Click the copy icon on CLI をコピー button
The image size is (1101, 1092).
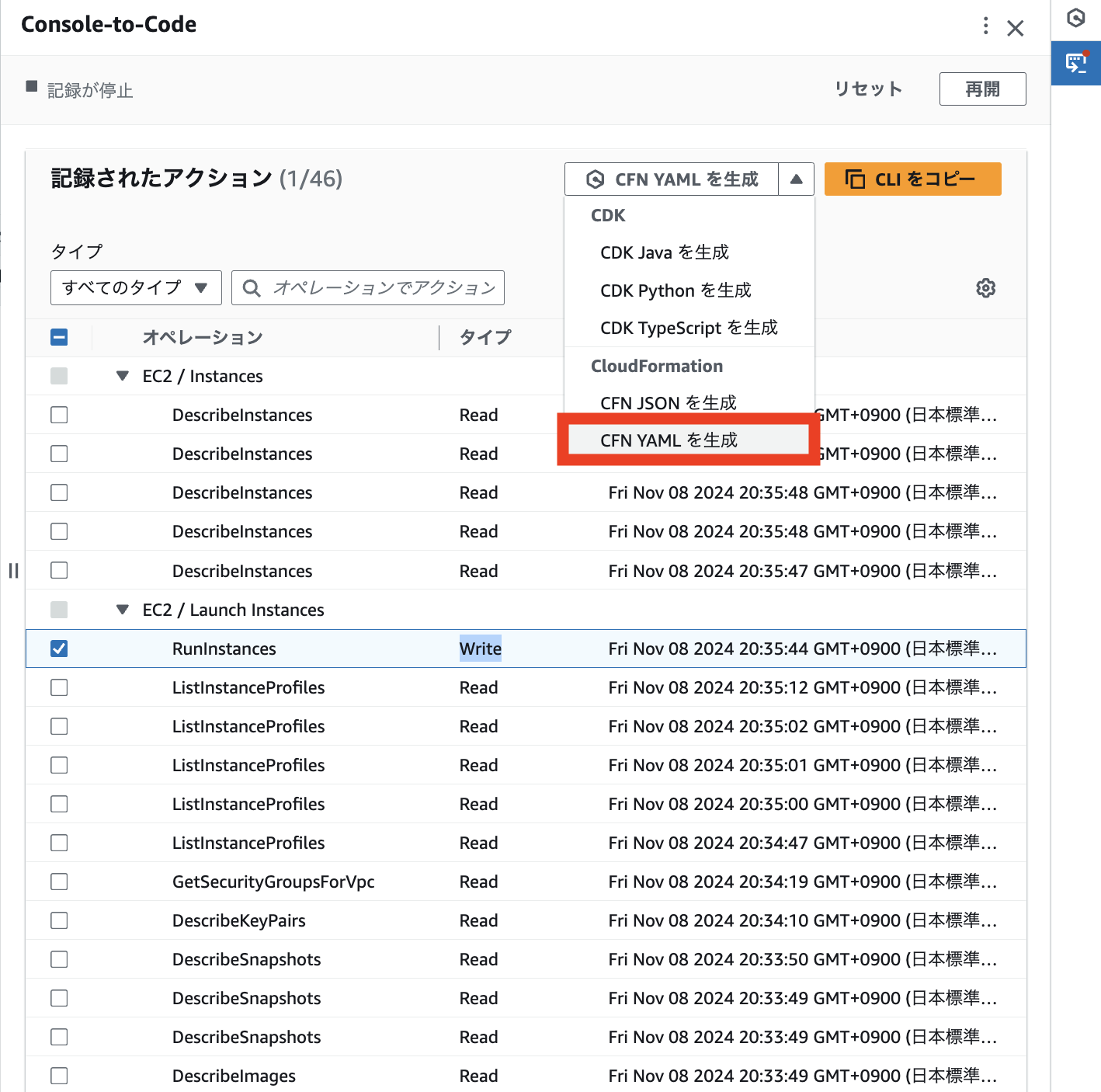tap(855, 179)
